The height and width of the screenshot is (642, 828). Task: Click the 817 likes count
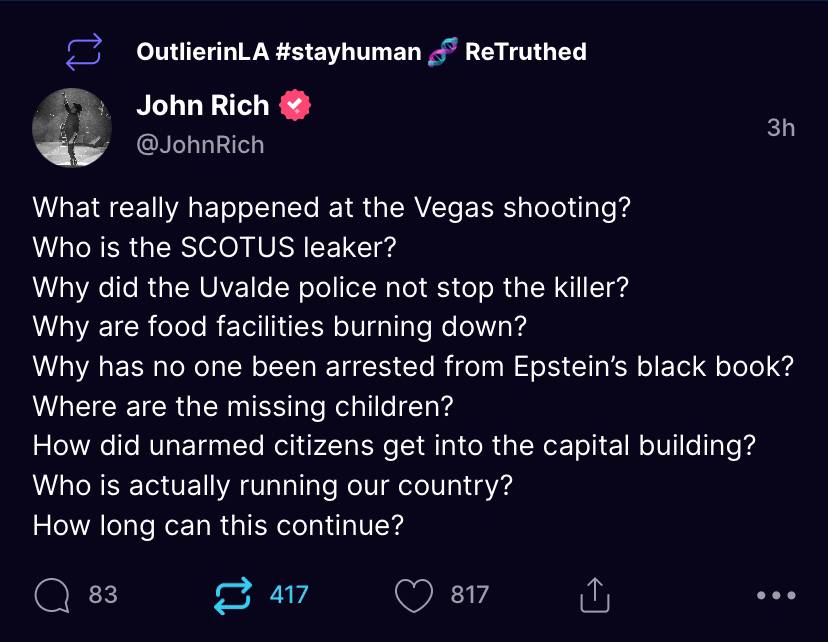coord(469,595)
